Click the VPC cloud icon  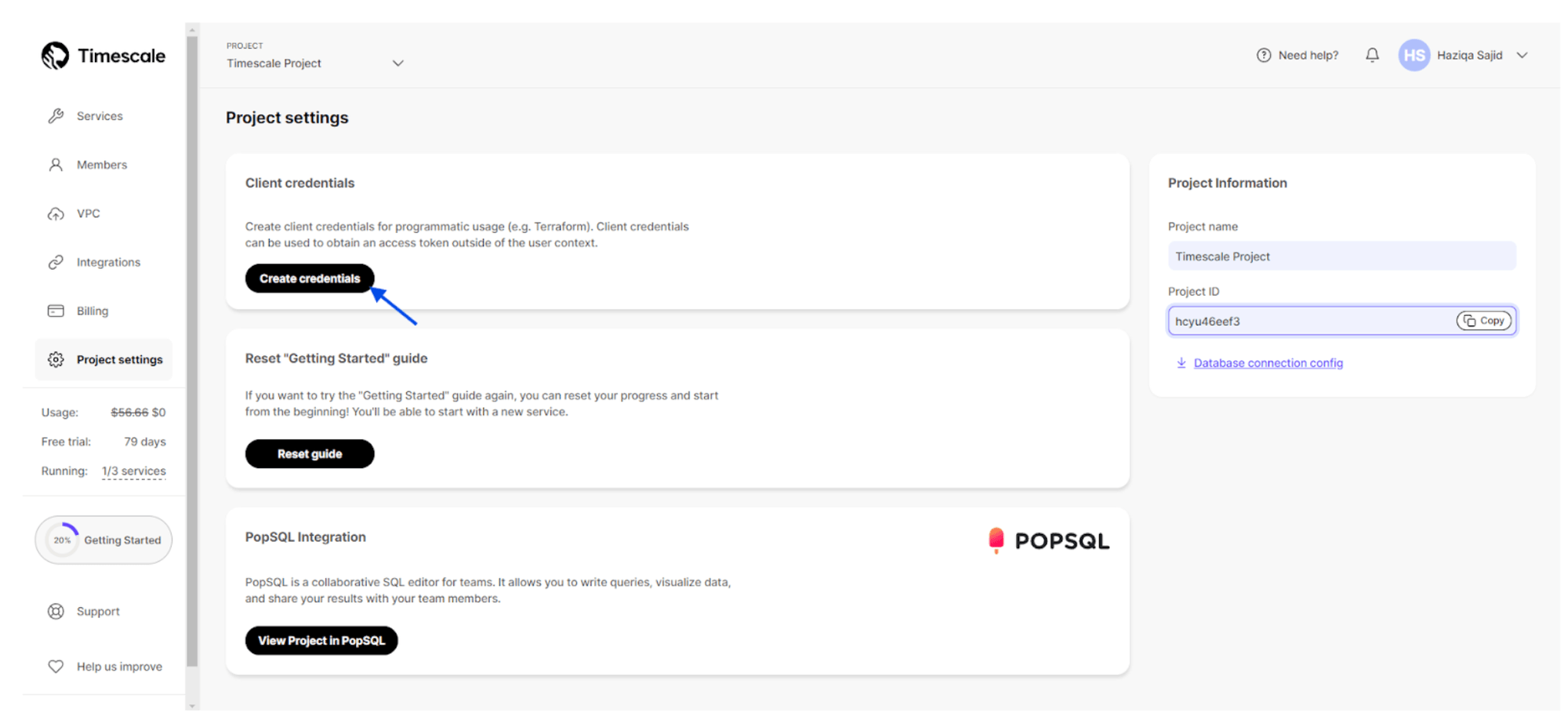click(56, 213)
